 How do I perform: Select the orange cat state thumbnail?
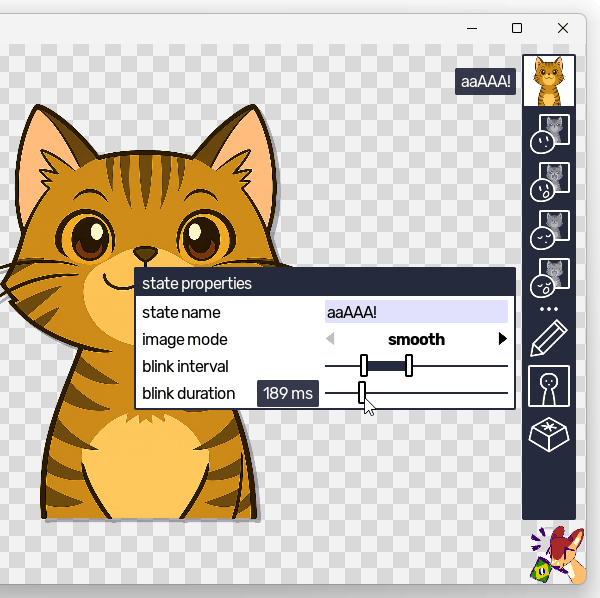tap(549, 81)
